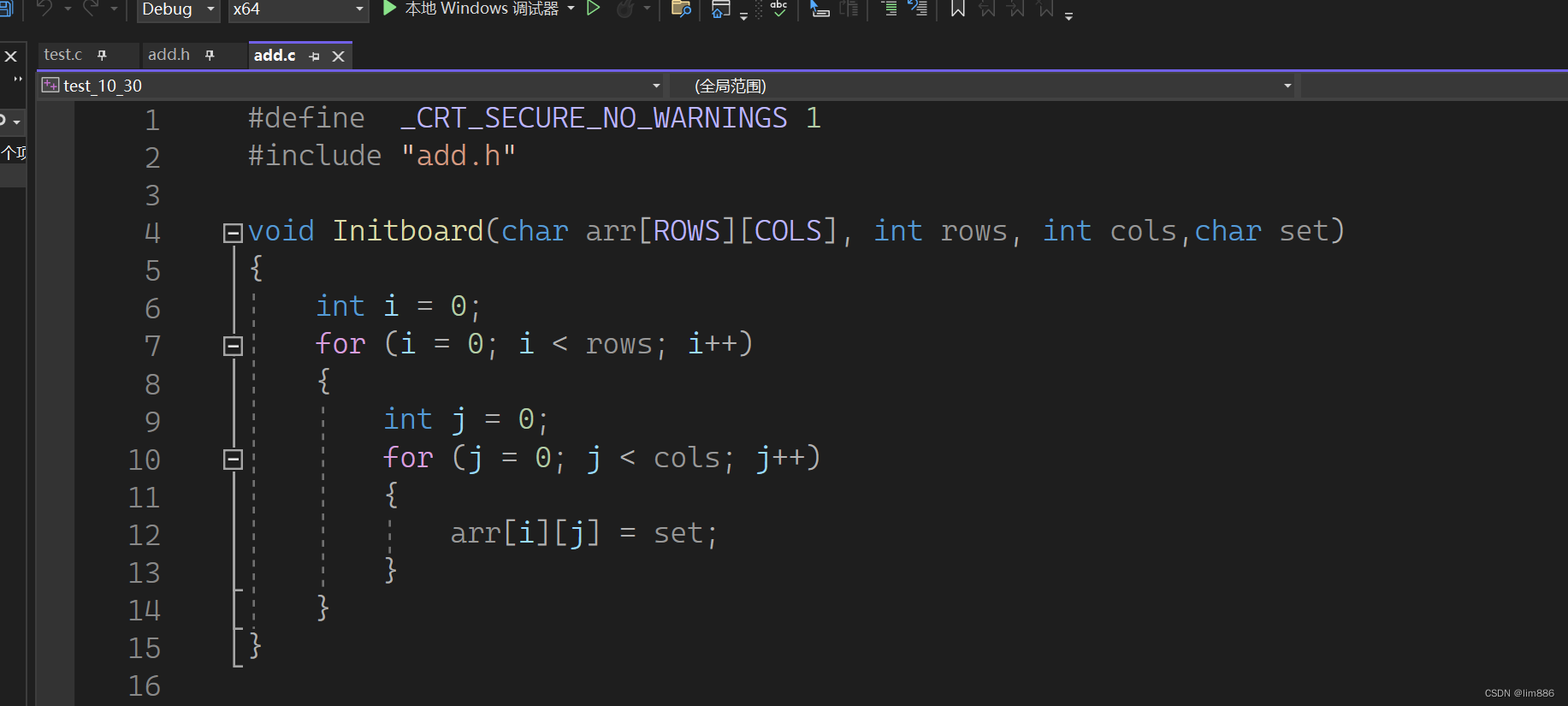Click the _CRT_SECURE_NO_WARNINGS macro text
This screenshot has height=706, width=1568.
(x=594, y=118)
